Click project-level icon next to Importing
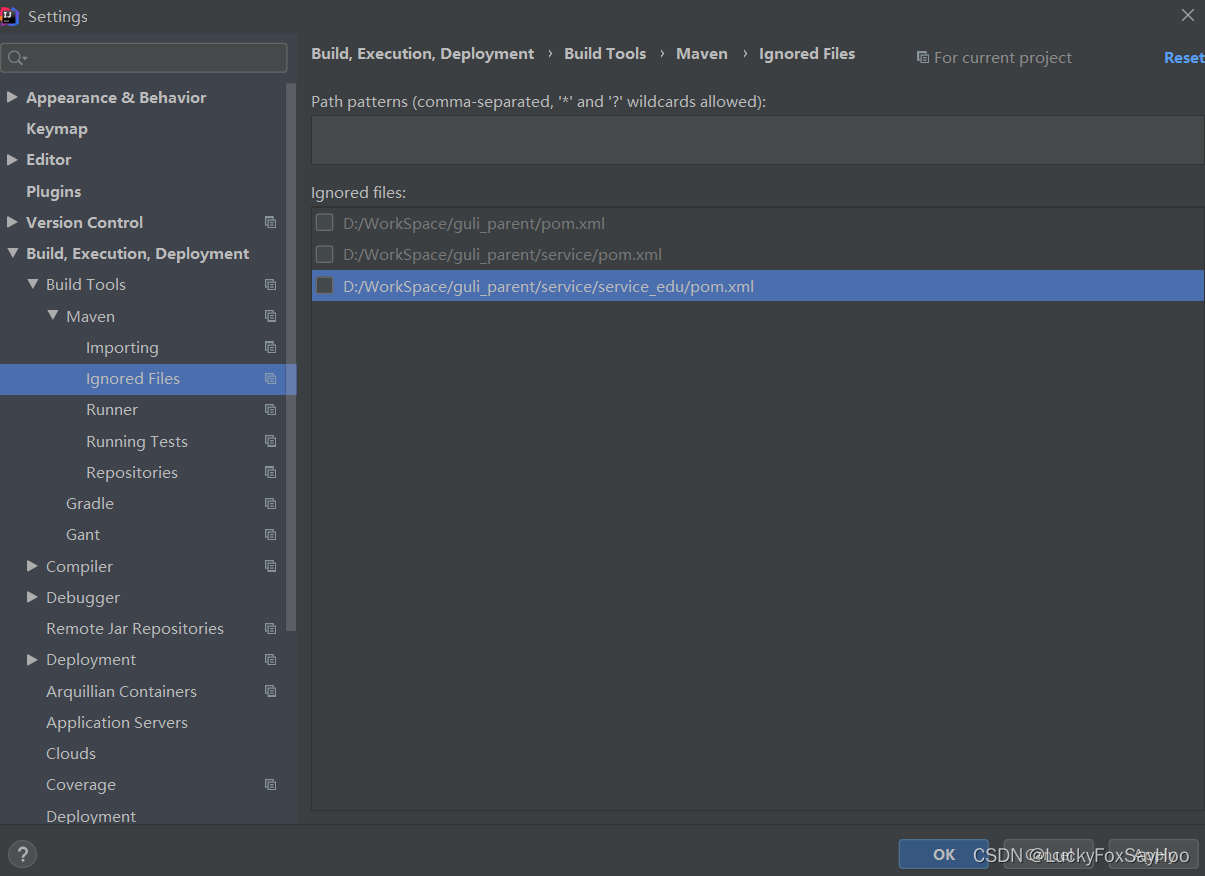Viewport: 1205px width, 876px height. click(270, 347)
